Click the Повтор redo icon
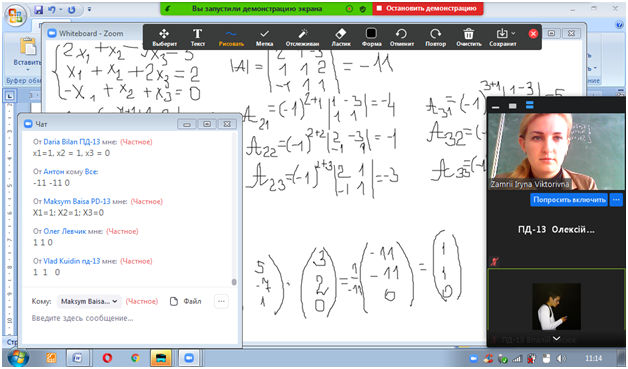The image size is (628, 369). 435,37
